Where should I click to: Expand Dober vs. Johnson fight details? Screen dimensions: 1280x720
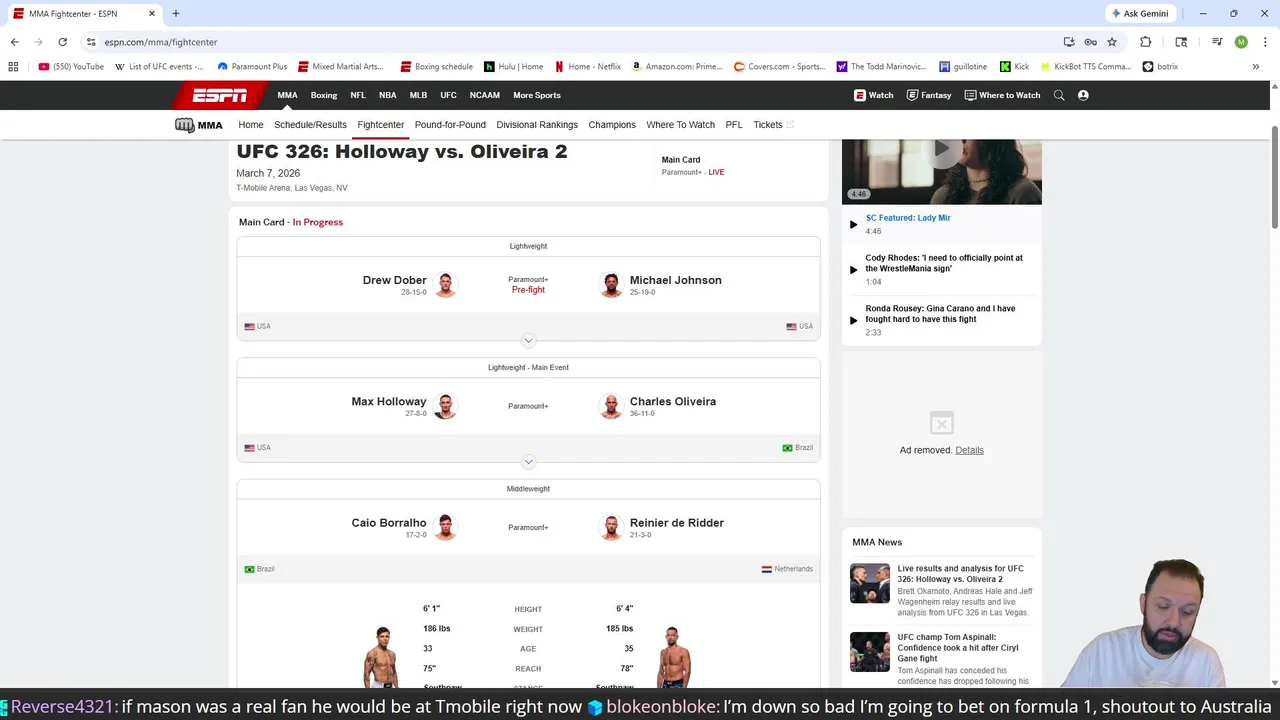pyautogui.click(x=528, y=340)
